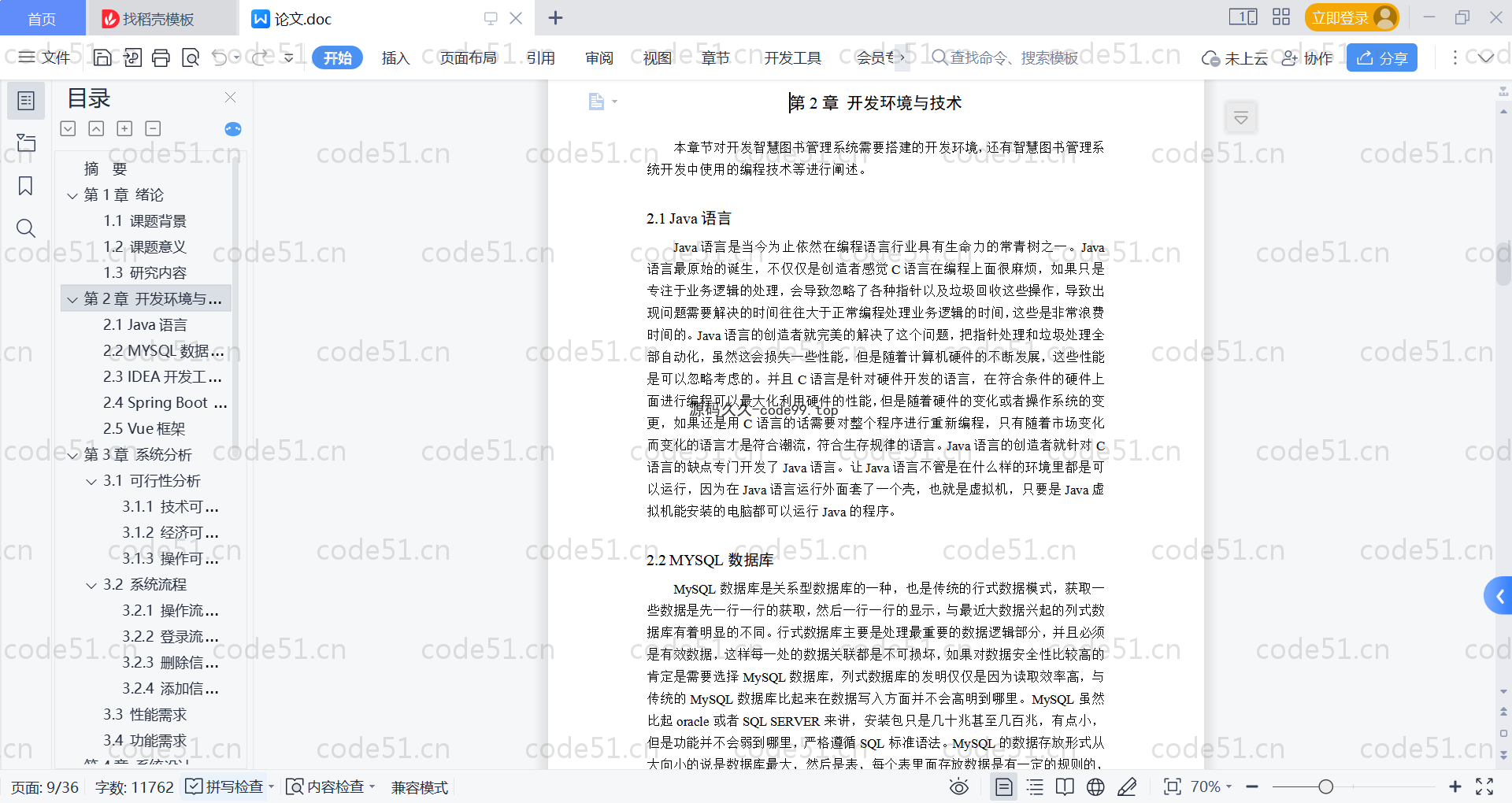1512x803 pixels.
Task: Click the writing mode pen icon
Action: click(1127, 786)
